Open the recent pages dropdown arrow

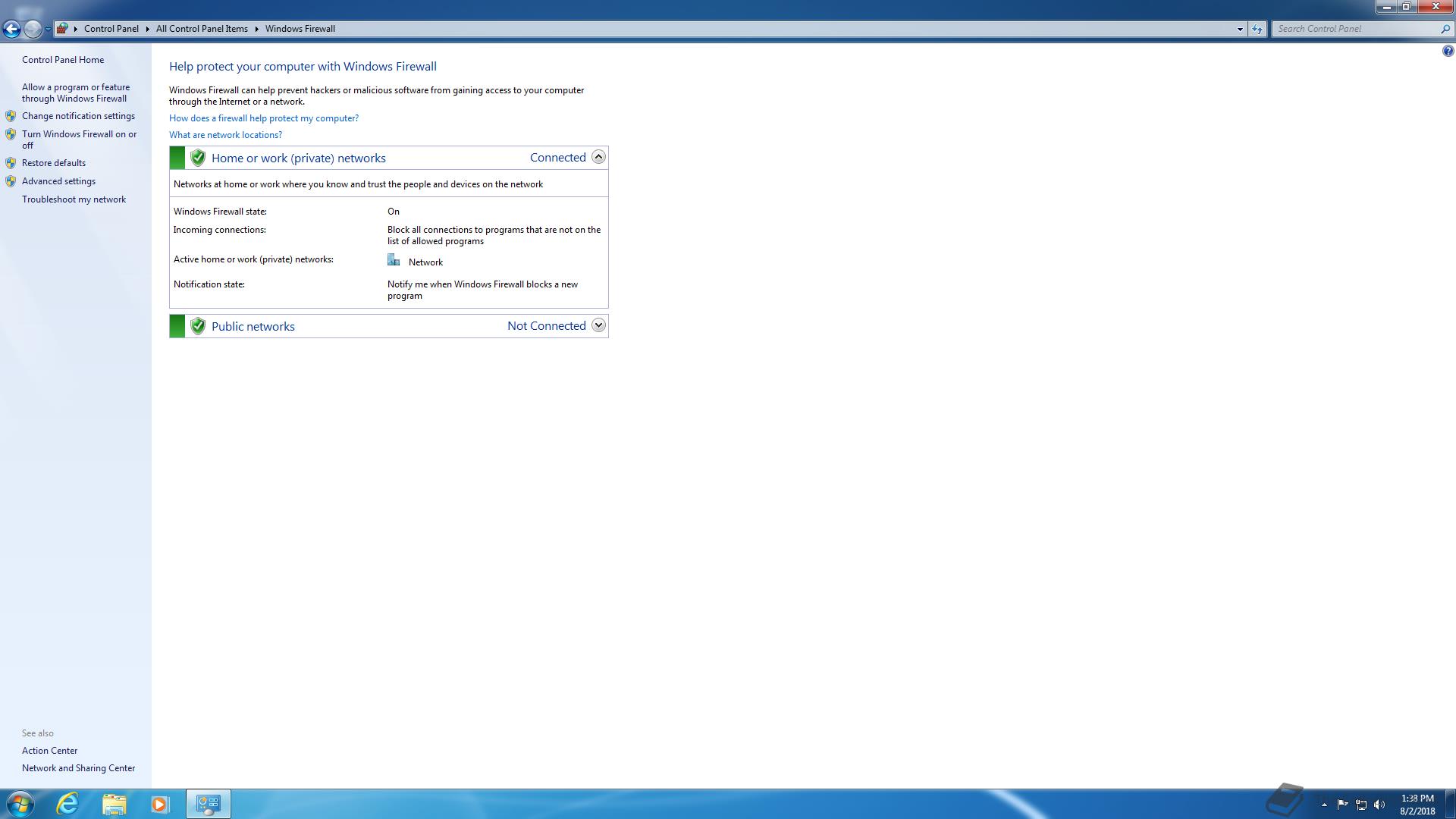pos(48,29)
